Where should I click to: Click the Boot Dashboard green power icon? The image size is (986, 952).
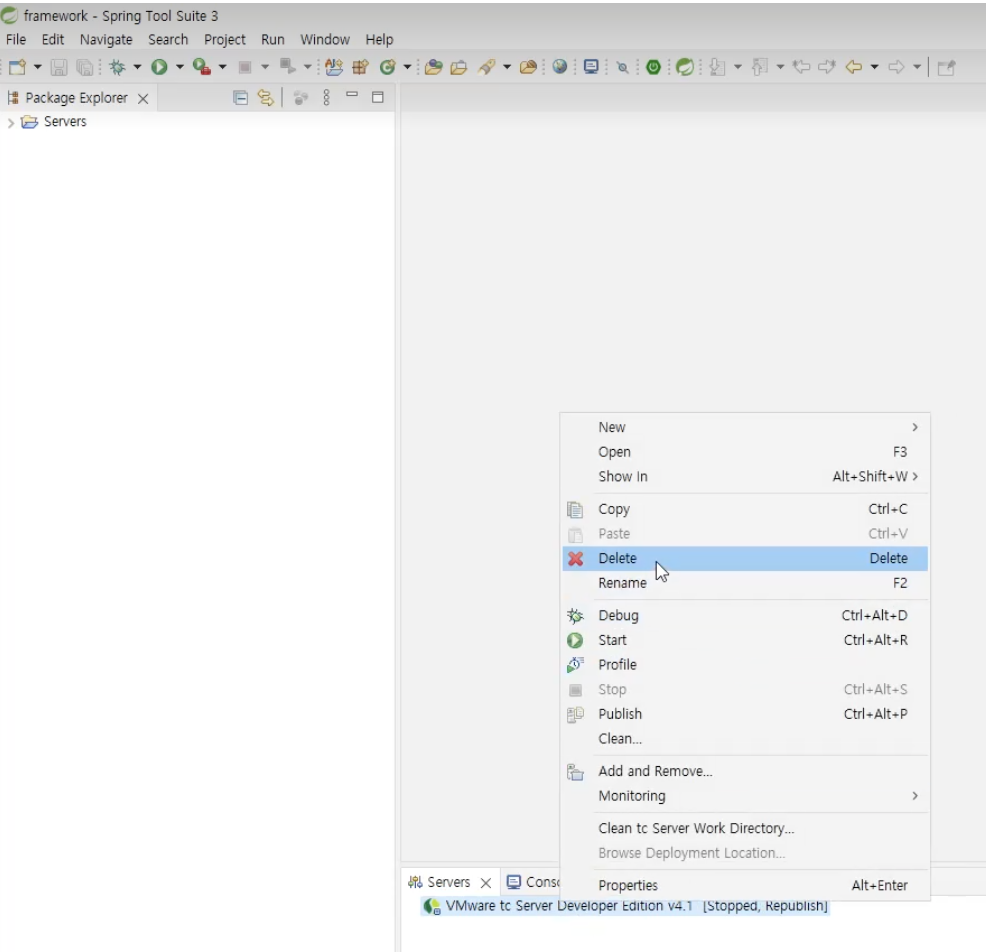coord(653,67)
